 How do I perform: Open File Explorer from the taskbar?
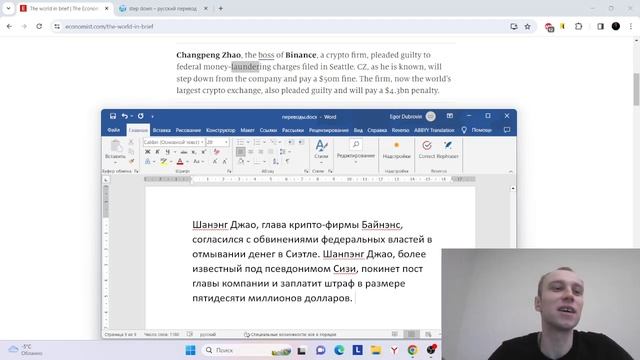click(376, 350)
